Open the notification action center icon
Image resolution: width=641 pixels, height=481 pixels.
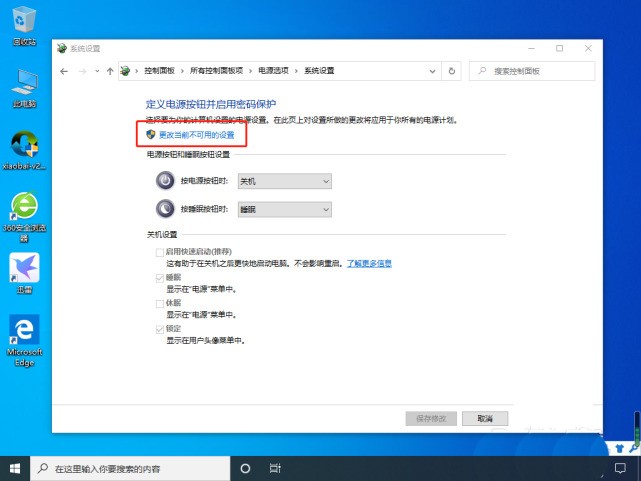(620, 468)
